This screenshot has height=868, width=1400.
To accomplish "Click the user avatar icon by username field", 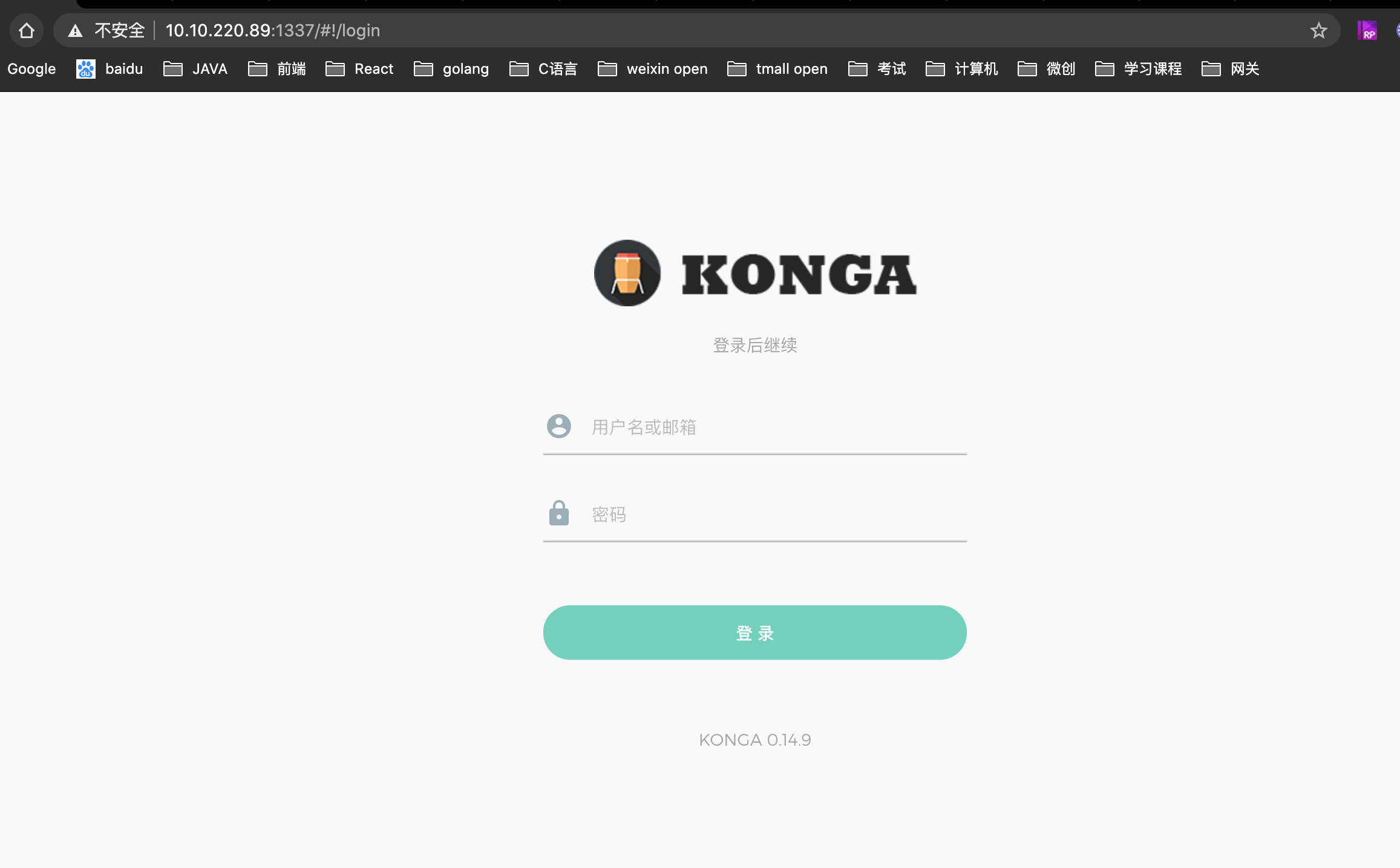I will coord(559,426).
